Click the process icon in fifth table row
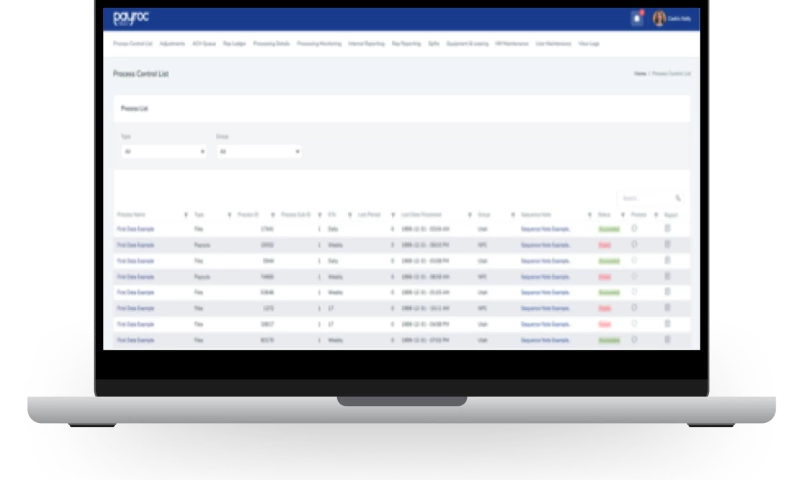This screenshot has width=800, height=480. coord(634,292)
